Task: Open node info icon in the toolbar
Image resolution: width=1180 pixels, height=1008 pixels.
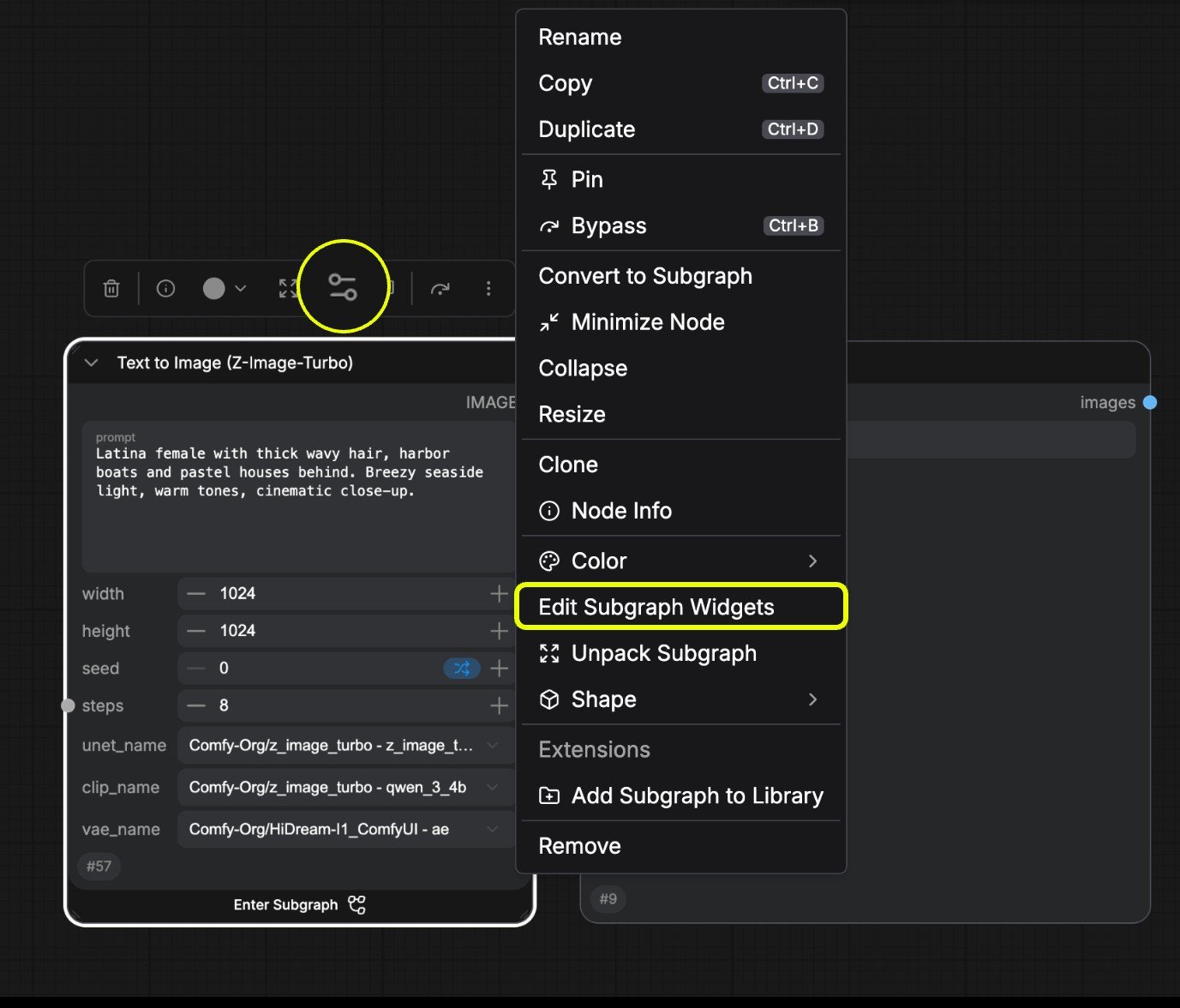Action: coord(165,289)
